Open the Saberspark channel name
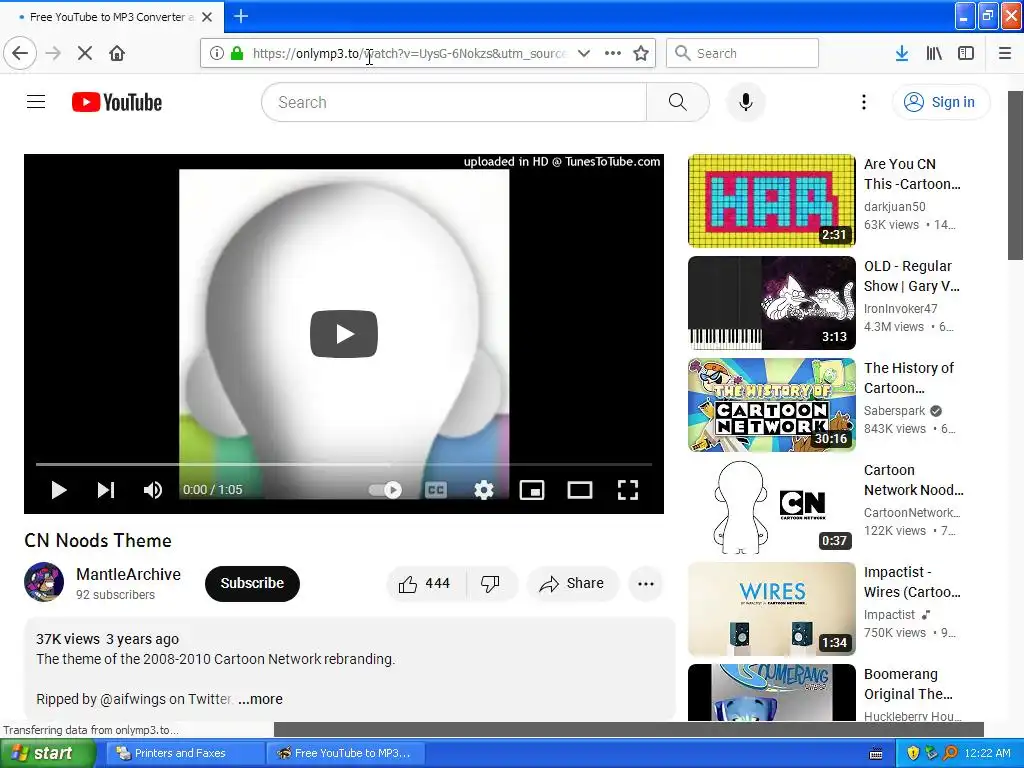The image size is (1024, 768). click(895, 411)
